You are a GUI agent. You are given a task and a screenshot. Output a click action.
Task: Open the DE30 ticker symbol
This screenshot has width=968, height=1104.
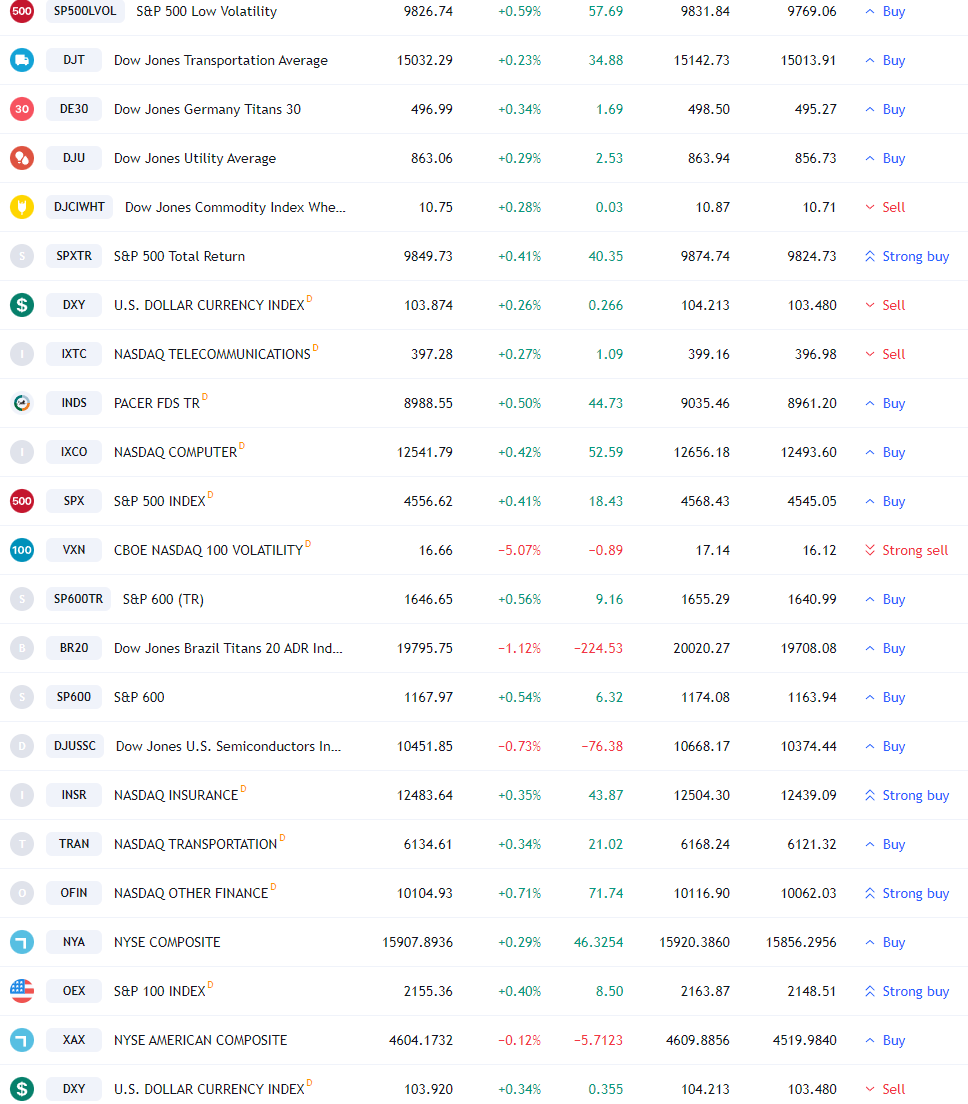tap(74, 109)
